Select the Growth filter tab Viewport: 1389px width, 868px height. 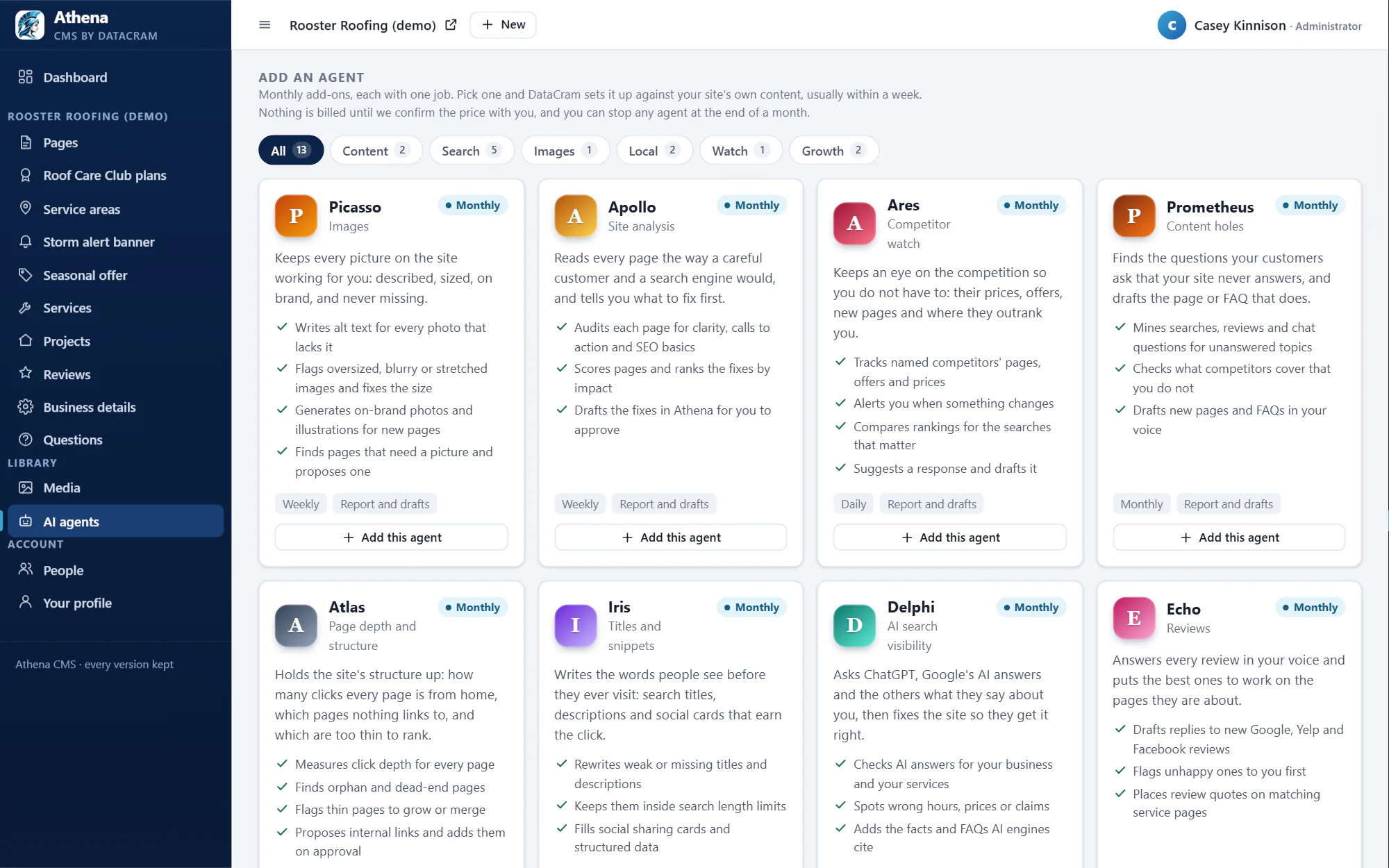pyautogui.click(x=833, y=150)
